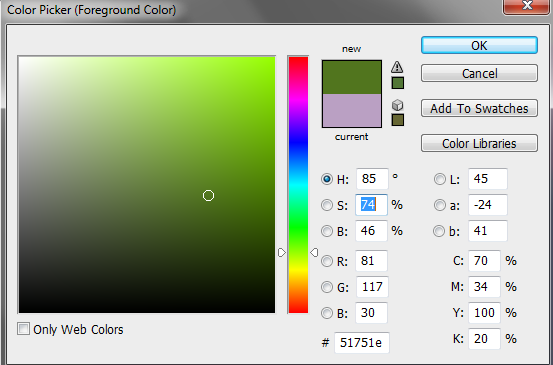The width and height of the screenshot is (553, 365).
Task: Click the Color Picker (Foreground Color) title text
Action: [91, 10]
